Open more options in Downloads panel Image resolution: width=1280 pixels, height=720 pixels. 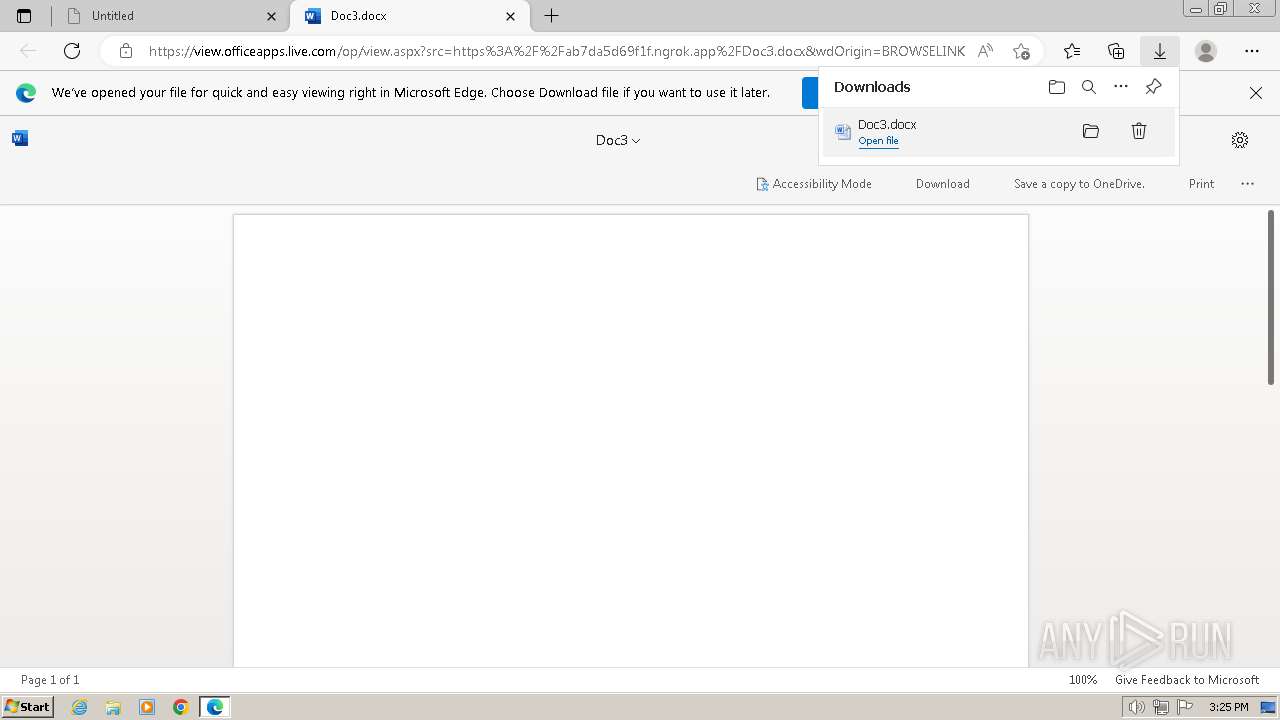[1121, 87]
